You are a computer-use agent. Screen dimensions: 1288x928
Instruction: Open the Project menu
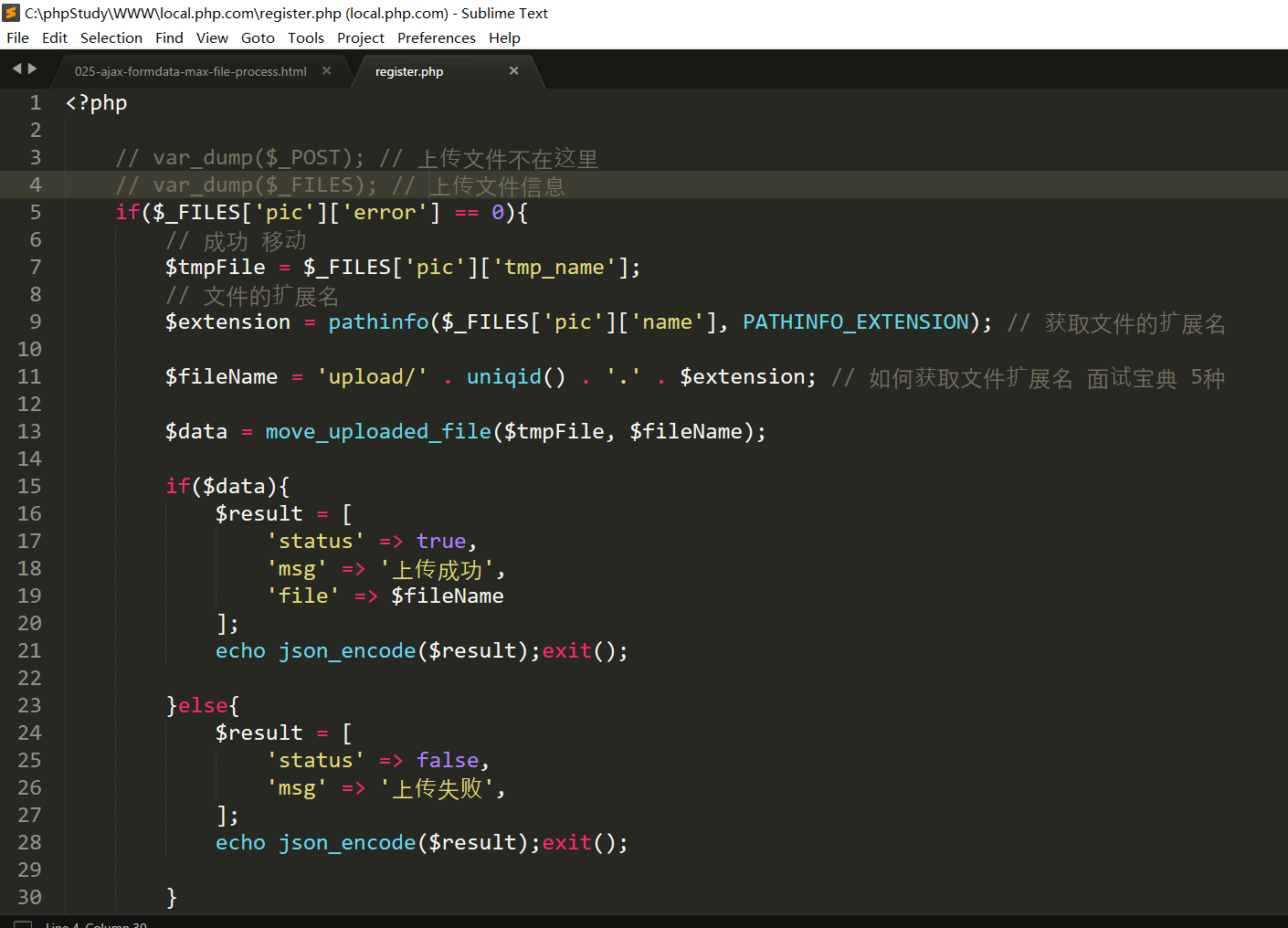360,37
